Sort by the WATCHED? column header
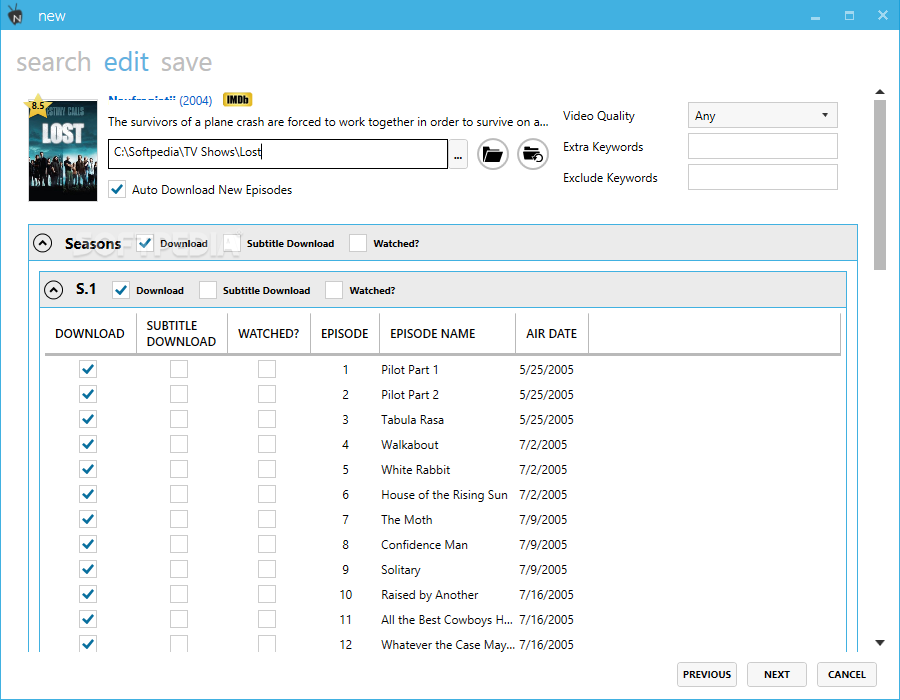Screen dimensions: 900x700 click(269, 333)
